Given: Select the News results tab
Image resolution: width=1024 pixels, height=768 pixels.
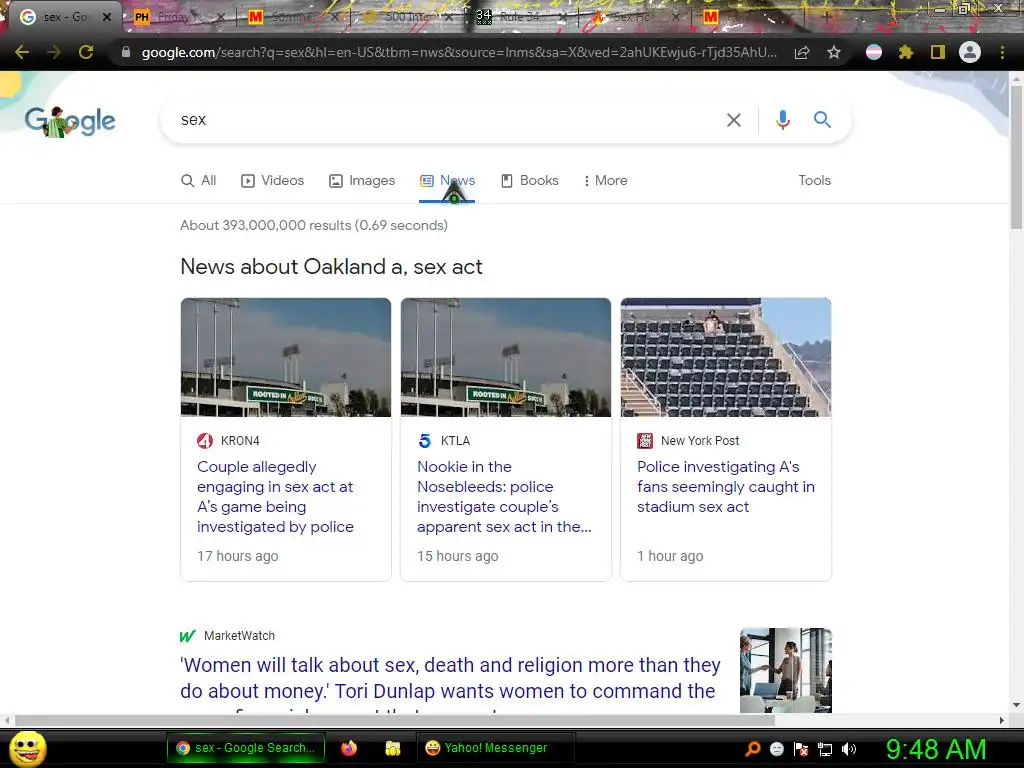Looking at the screenshot, I should [x=447, y=181].
